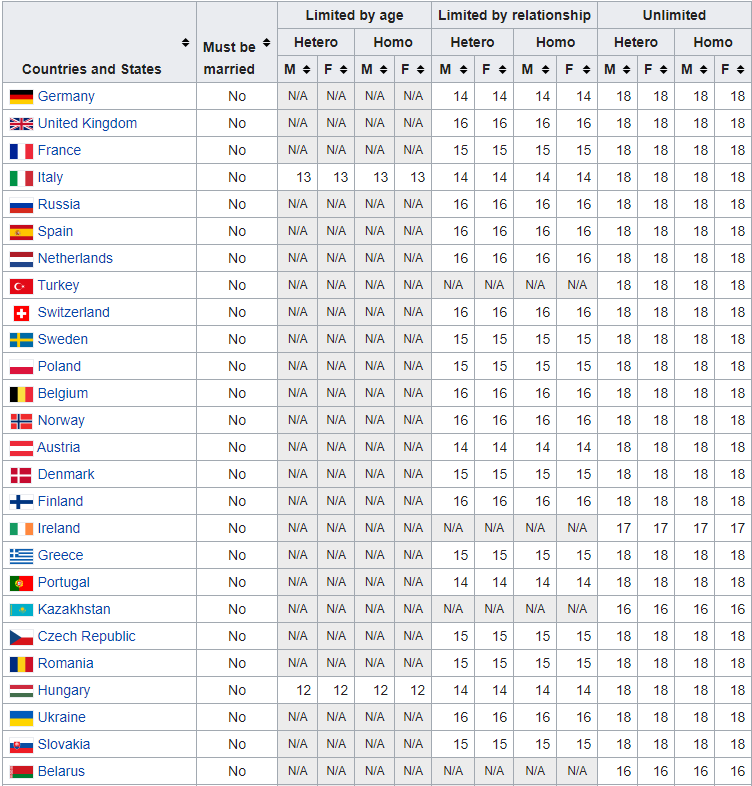
Task: Open the Hungary link
Action: [x=64, y=691]
